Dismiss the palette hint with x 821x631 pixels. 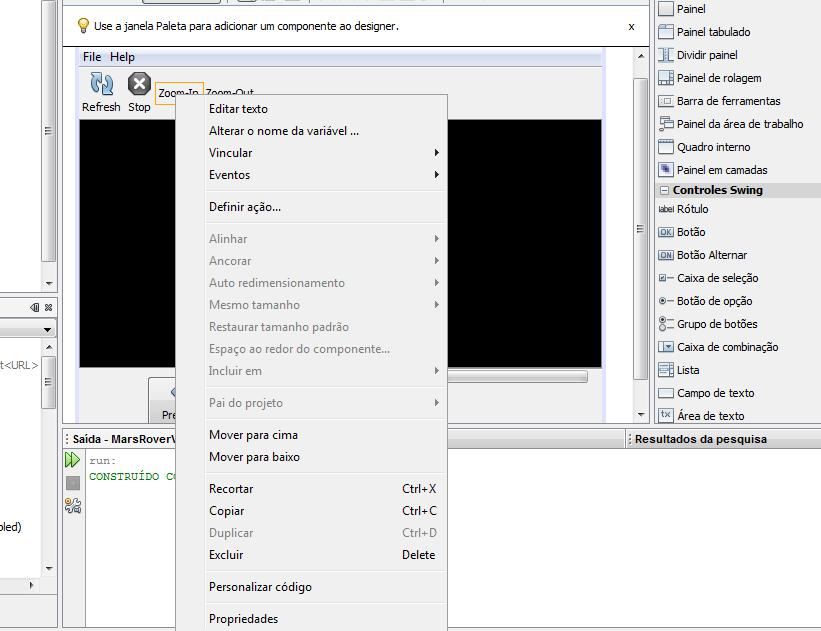click(631, 27)
